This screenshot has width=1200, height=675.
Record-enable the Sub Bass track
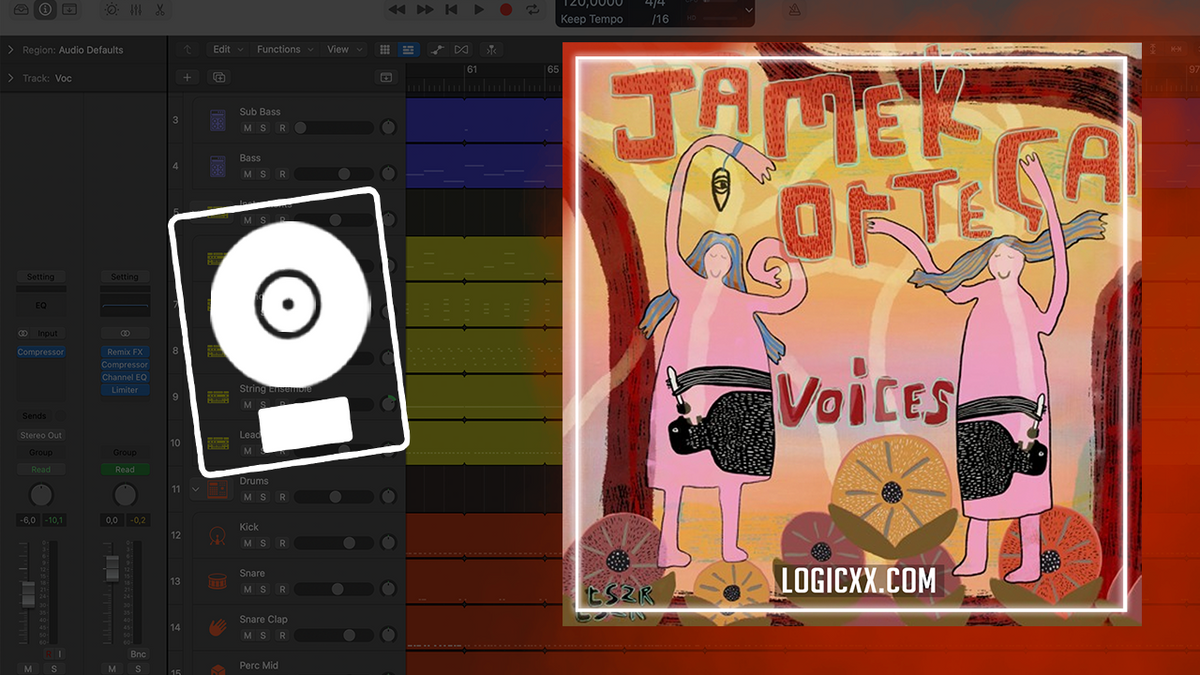point(282,128)
